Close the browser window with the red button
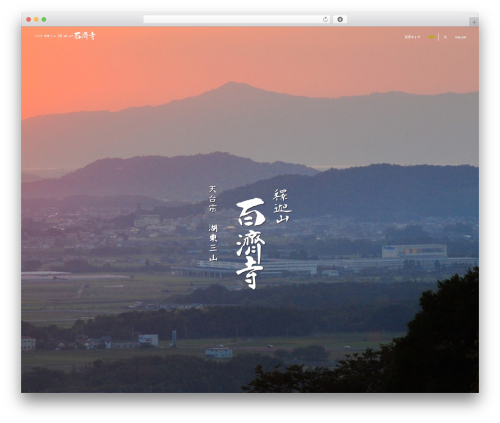This screenshot has width=500, height=423. tap(29, 20)
